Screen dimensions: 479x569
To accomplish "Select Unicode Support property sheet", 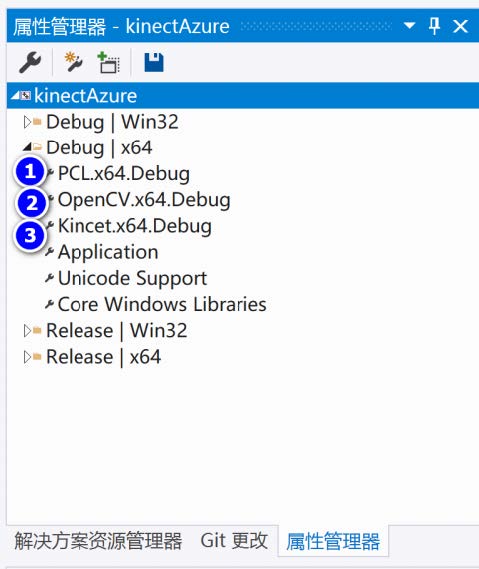I will 132,278.
